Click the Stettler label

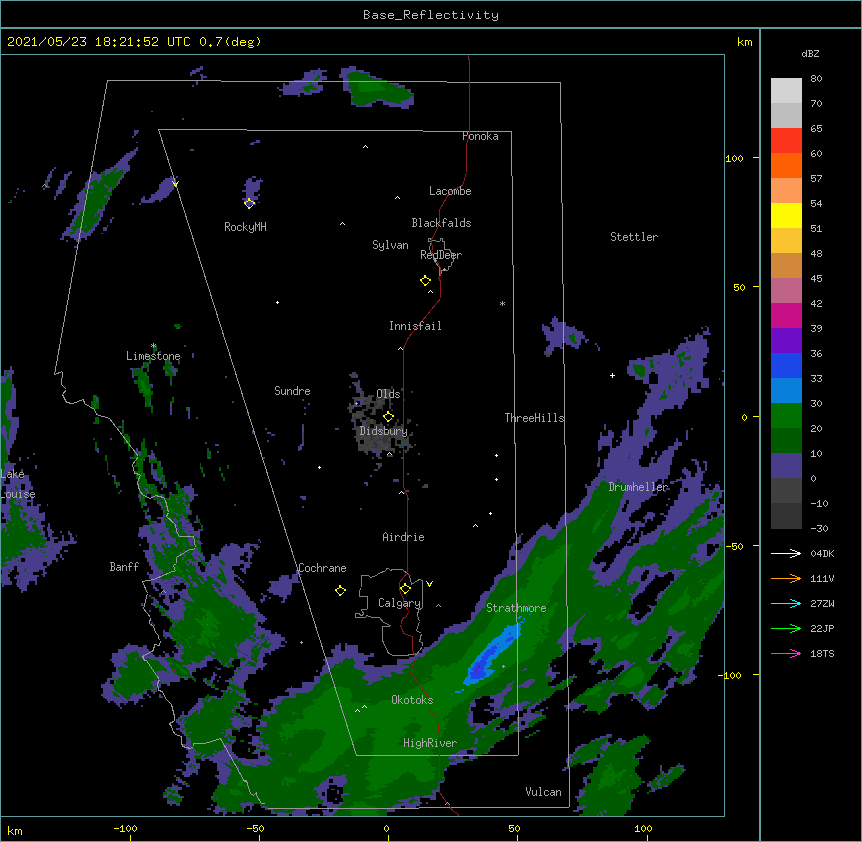(x=634, y=237)
